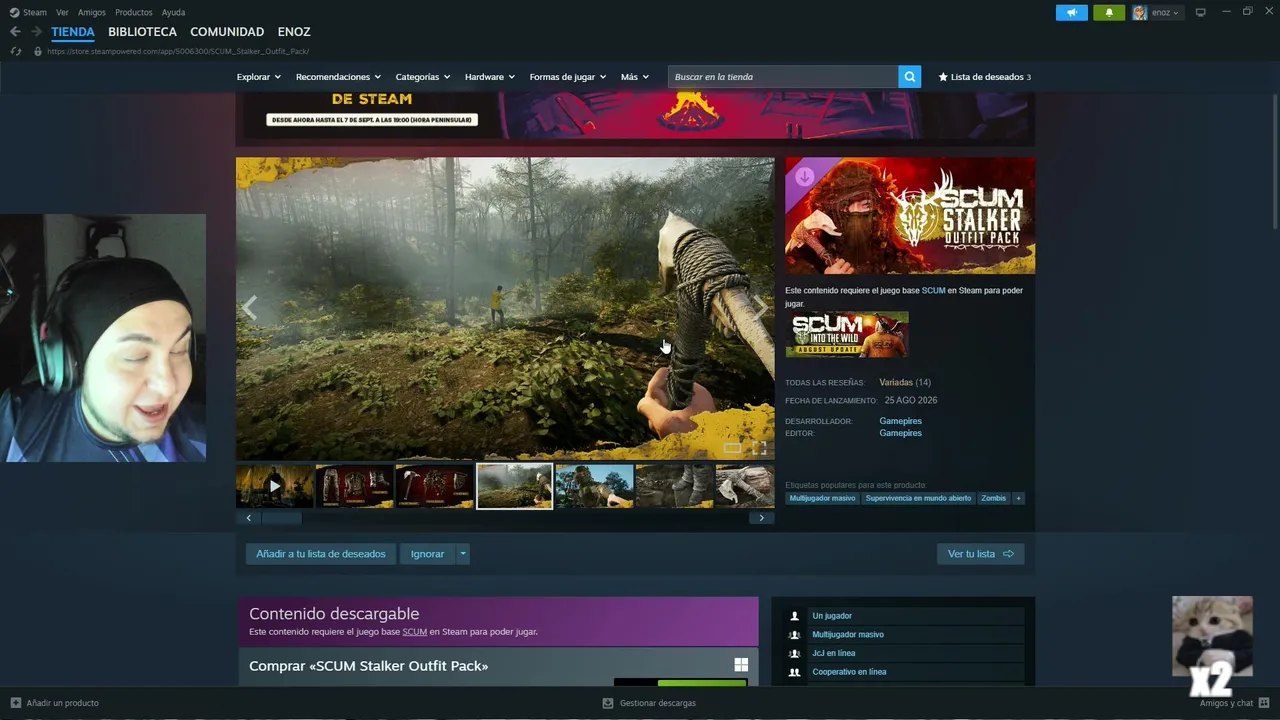Switch to the COMUNIDAD tab
This screenshot has height=720, width=1280.
tap(227, 32)
